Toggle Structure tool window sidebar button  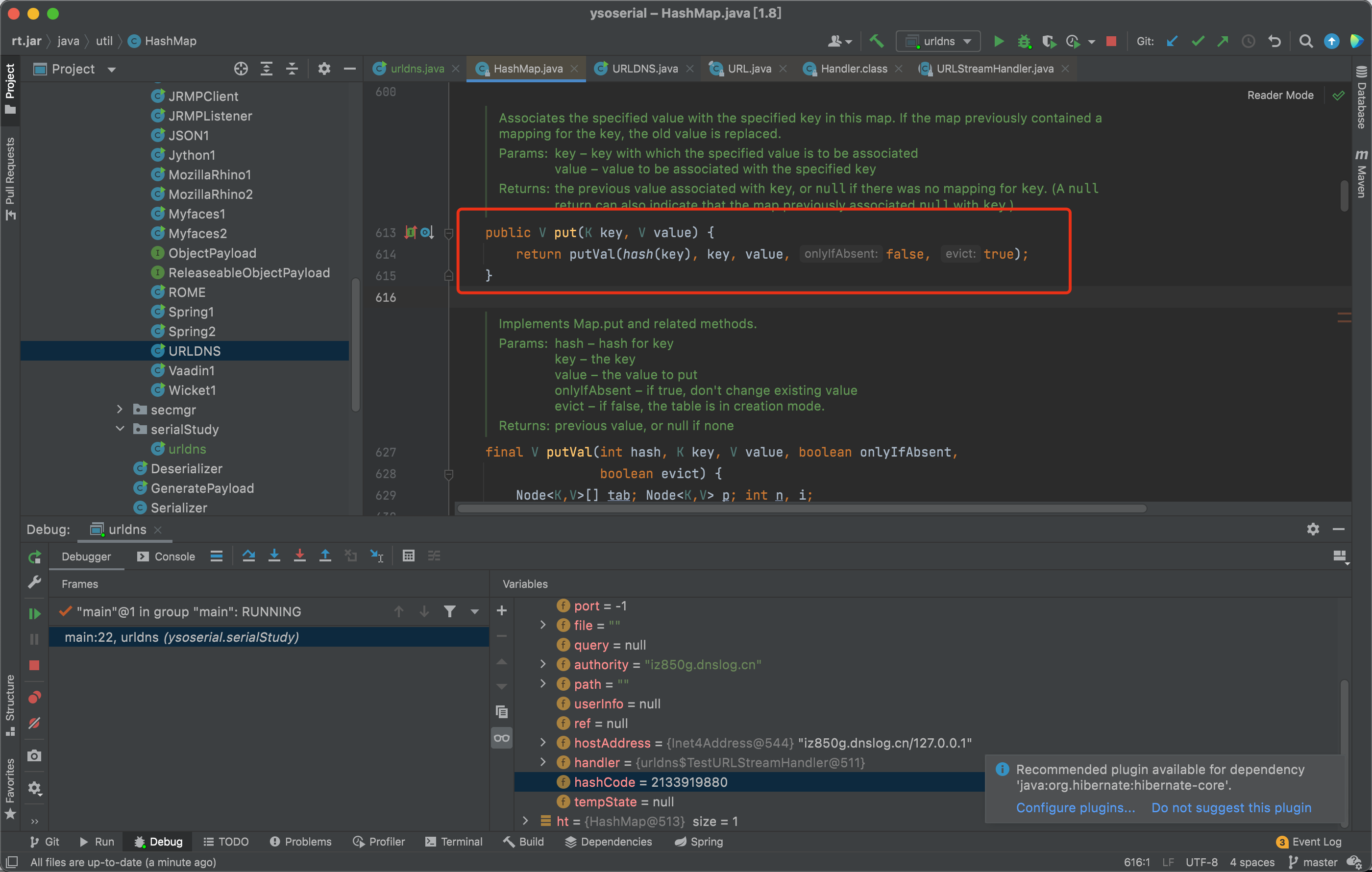(x=10, y=705)
